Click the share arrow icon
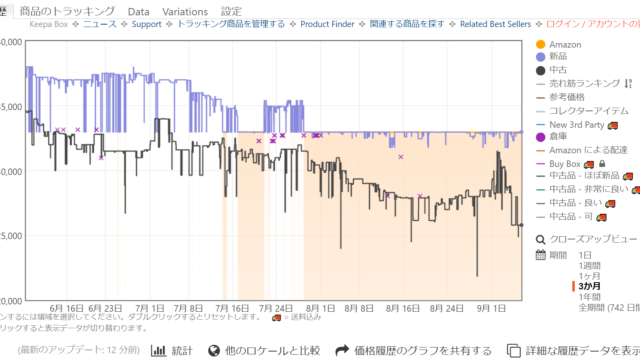The height and width of the screenshot is (360, 640). coord(342,351)
